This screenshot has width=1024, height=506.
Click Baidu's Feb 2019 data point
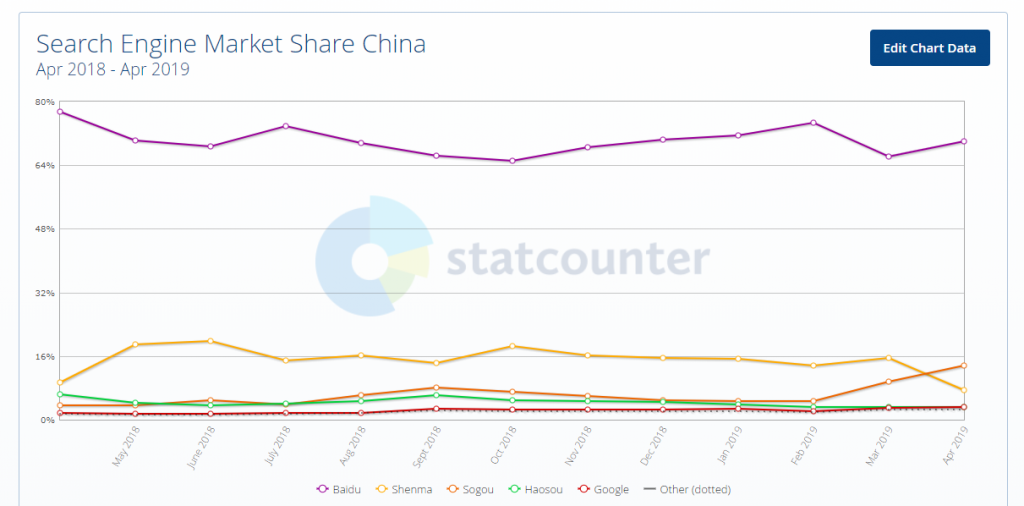813,123
